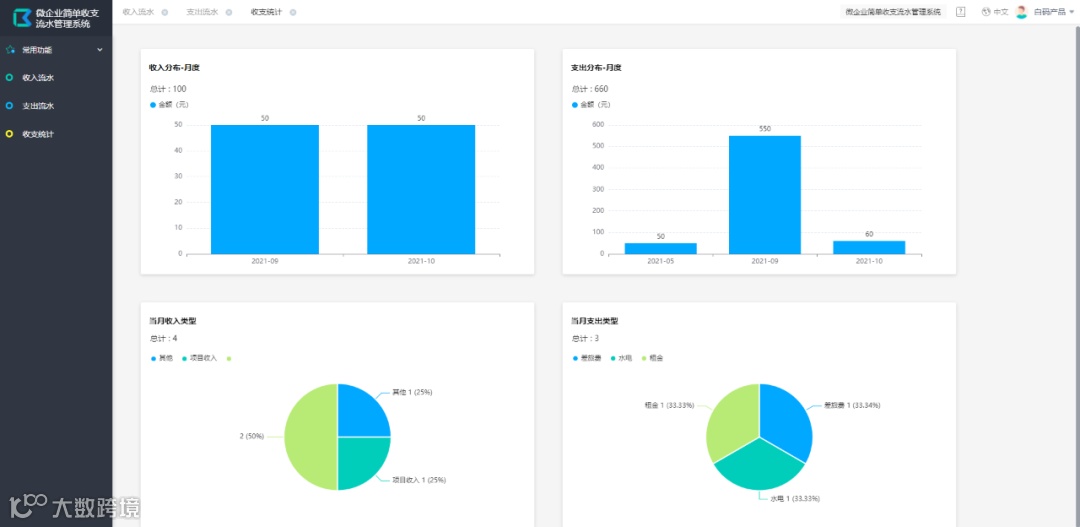Close the 收入流水 tab via its close icon
This screenshot has width=1080, height=527.
pos(165,12)
